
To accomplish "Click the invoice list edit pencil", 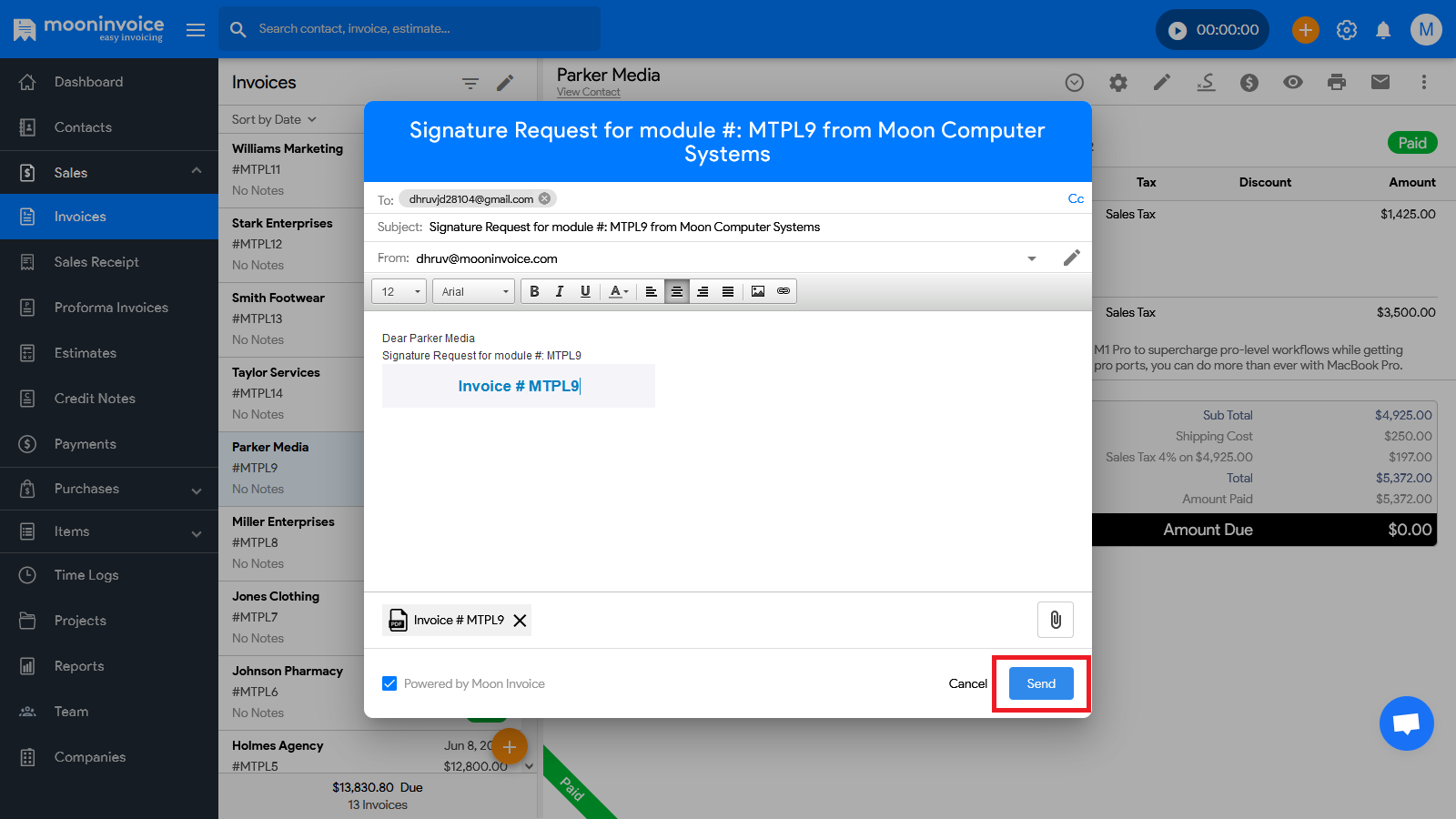I will pos(505,83).
